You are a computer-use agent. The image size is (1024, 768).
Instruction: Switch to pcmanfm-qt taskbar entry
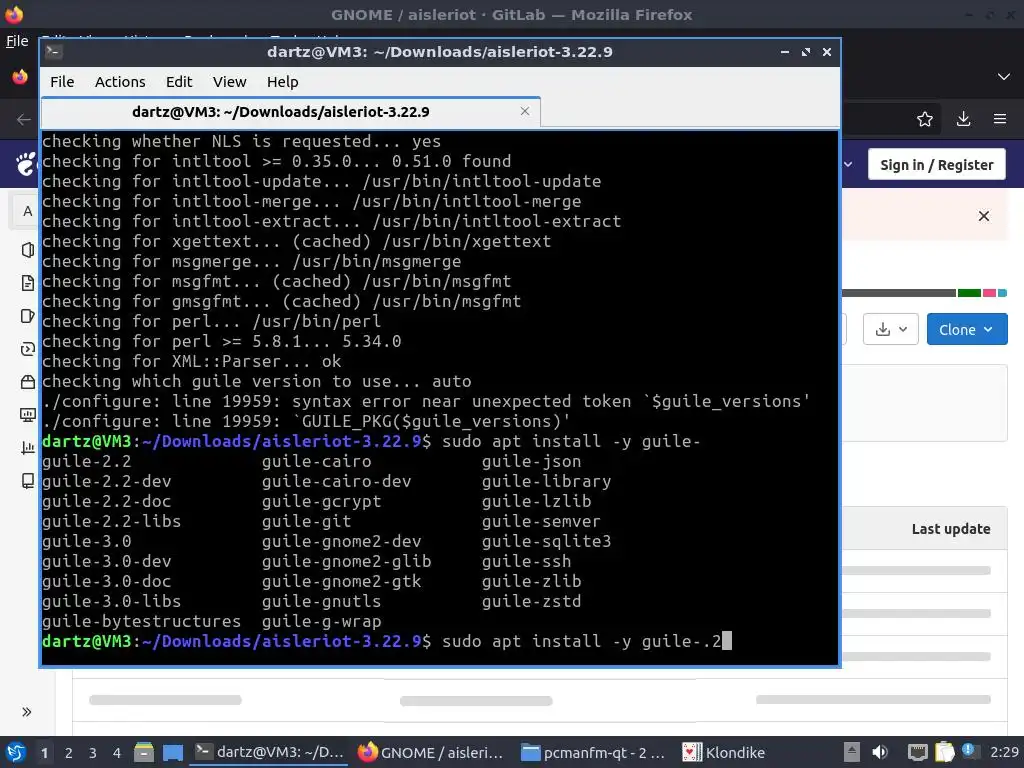pos(593,752)
